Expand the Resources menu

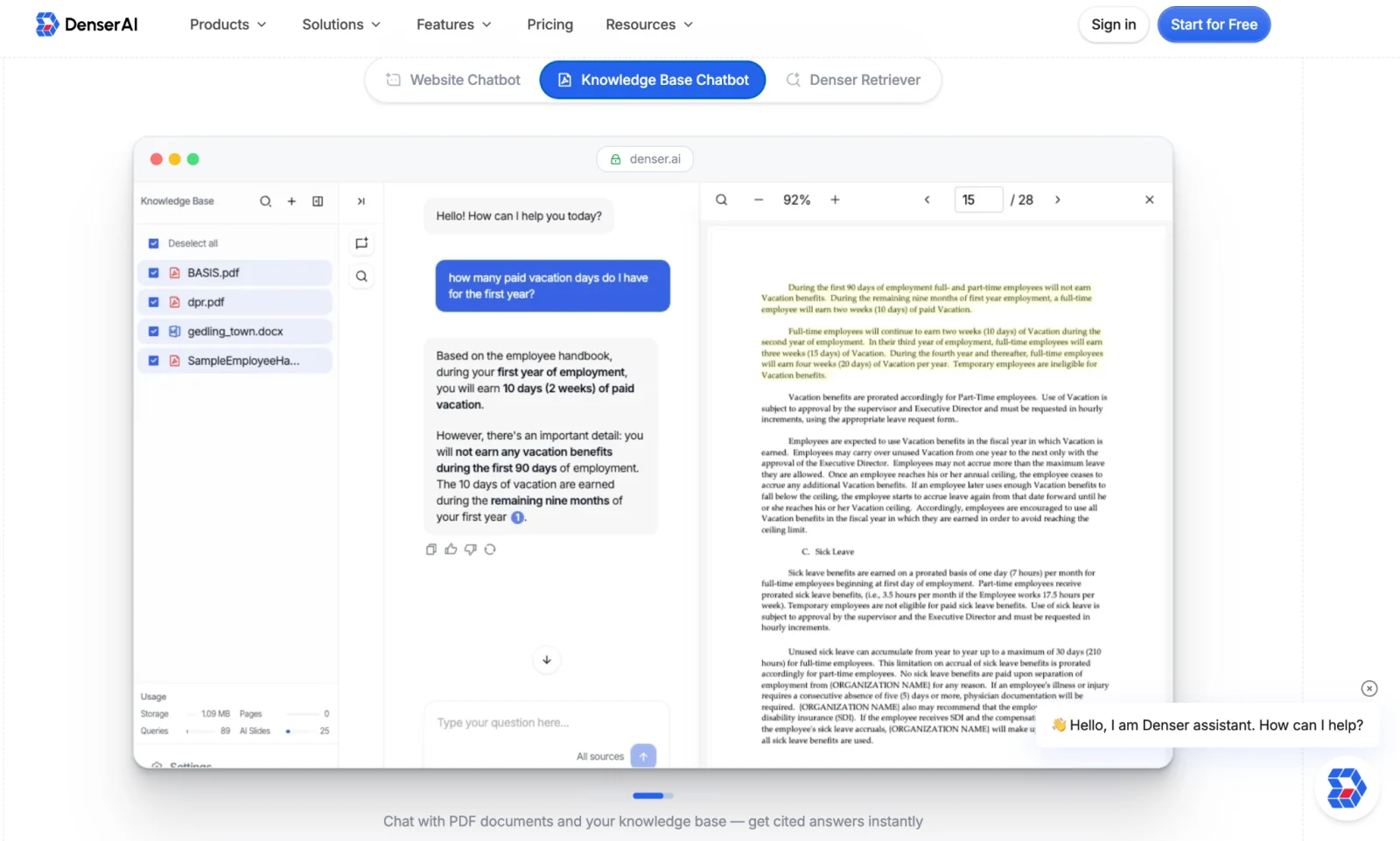pyautogui.click(x=649, y=25)
